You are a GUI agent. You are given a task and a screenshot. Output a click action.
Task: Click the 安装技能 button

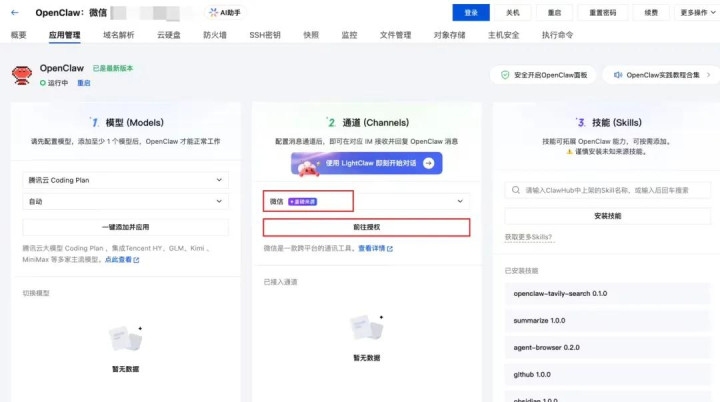tap(608, 216)
